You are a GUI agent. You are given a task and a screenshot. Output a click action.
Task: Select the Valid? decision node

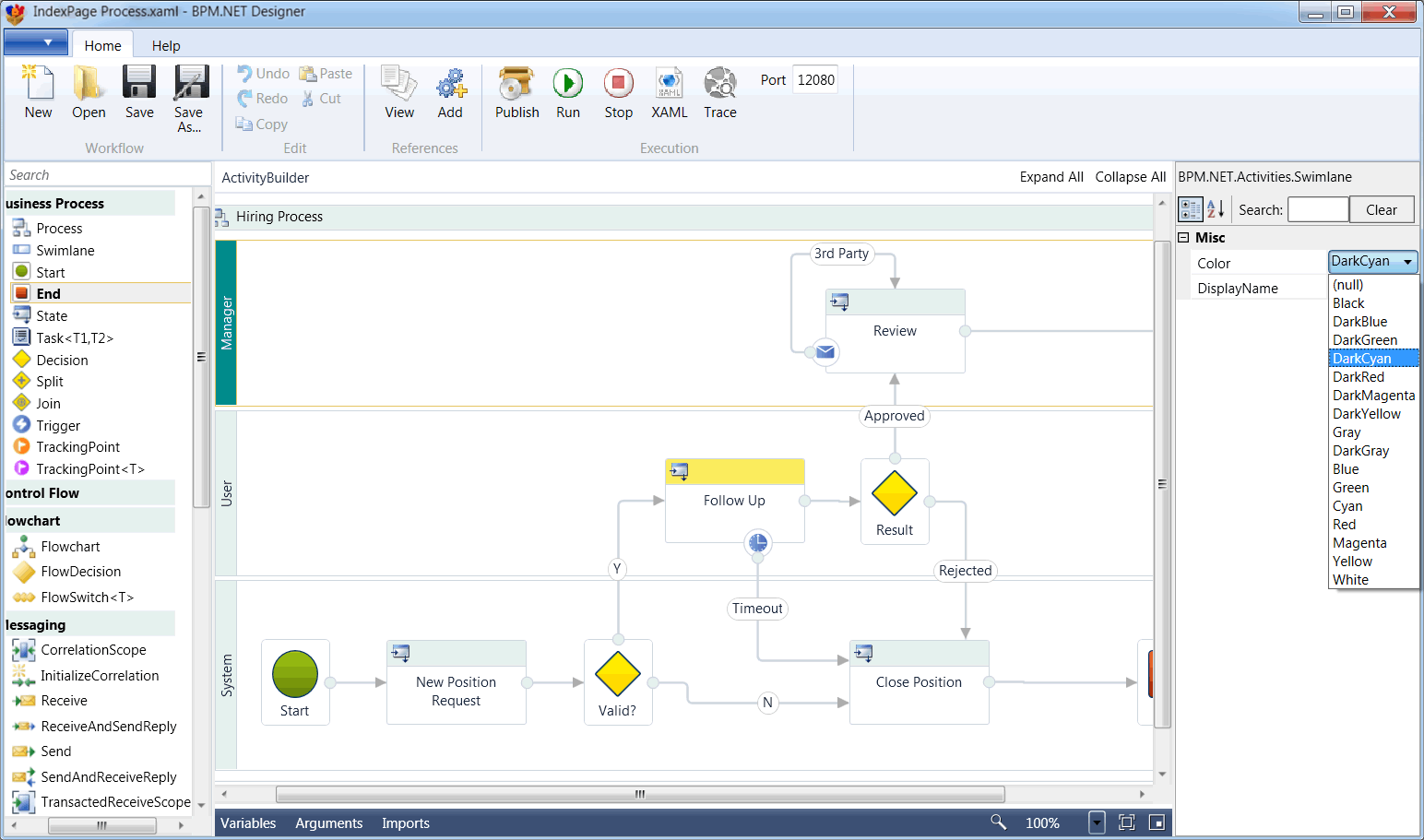[x=618, y=682]
